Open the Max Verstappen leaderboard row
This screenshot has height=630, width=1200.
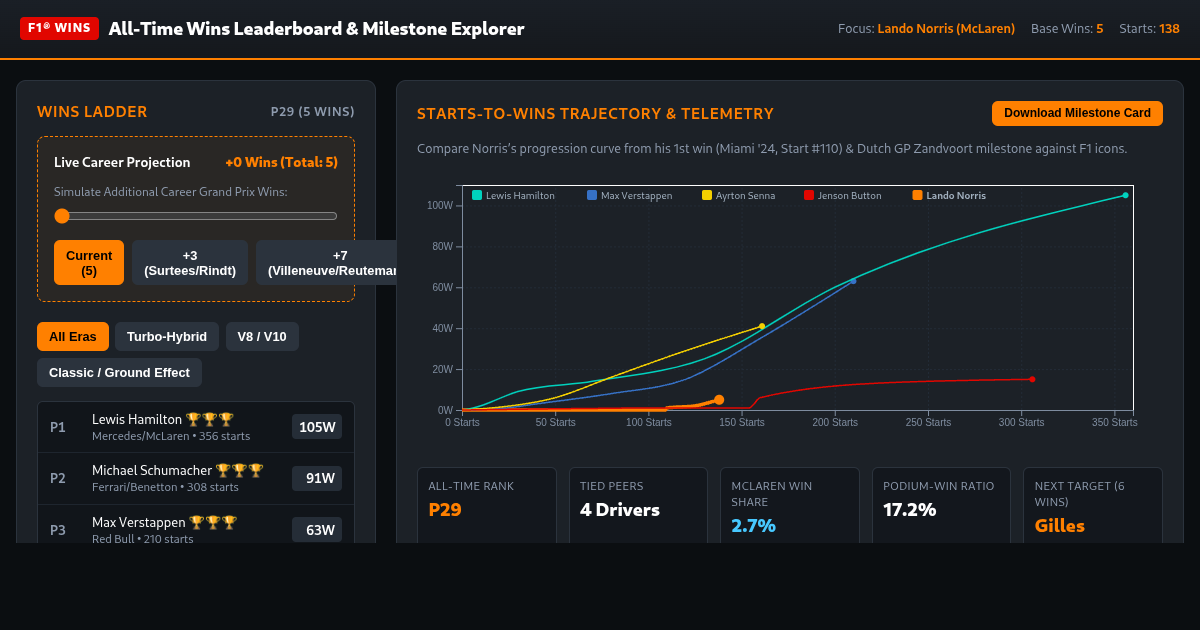tap(196, 524)
